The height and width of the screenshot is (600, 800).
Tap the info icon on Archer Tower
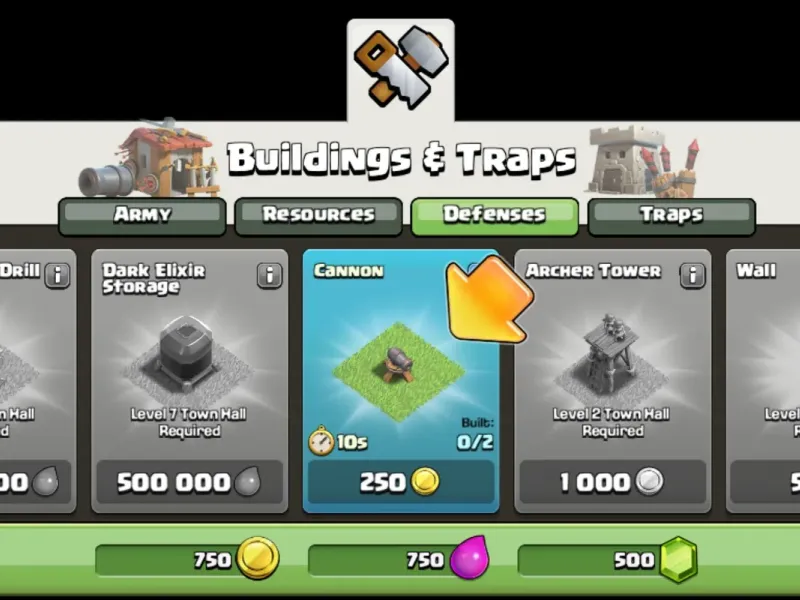[x=692, y=276]
